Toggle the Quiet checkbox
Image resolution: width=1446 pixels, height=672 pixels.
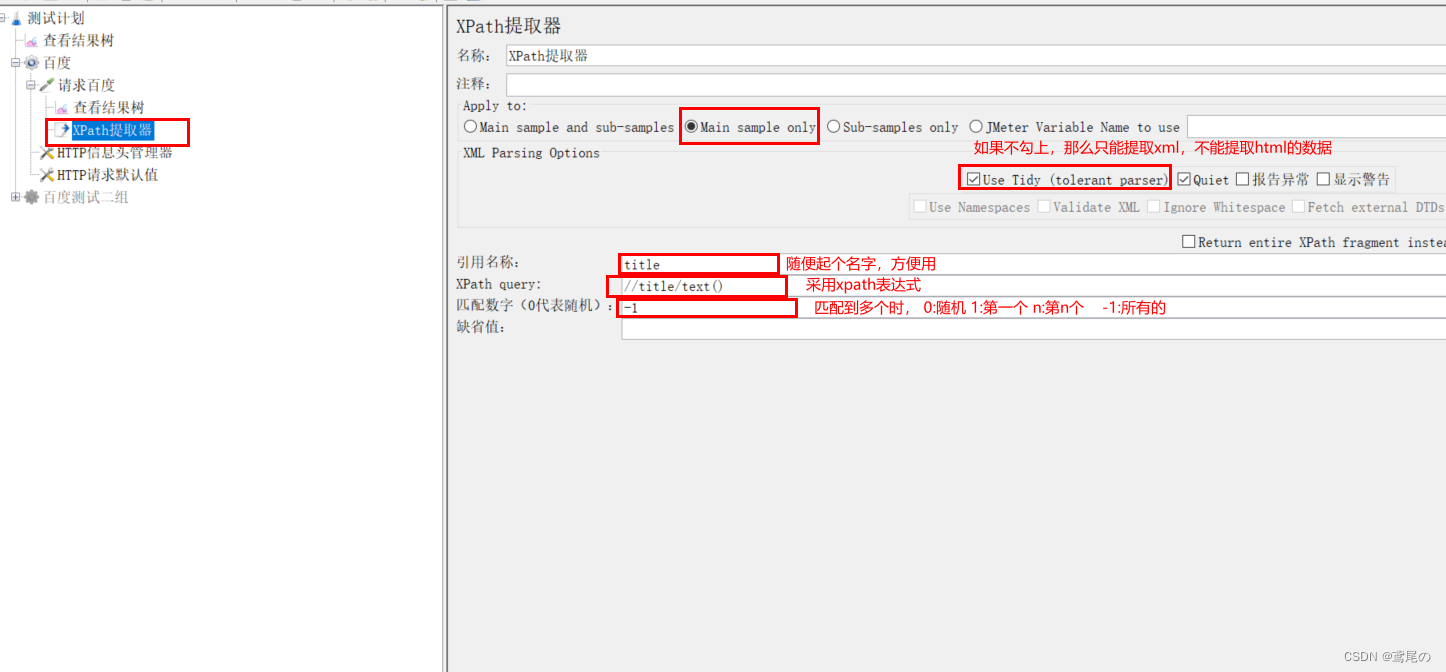coord(1184,180)
